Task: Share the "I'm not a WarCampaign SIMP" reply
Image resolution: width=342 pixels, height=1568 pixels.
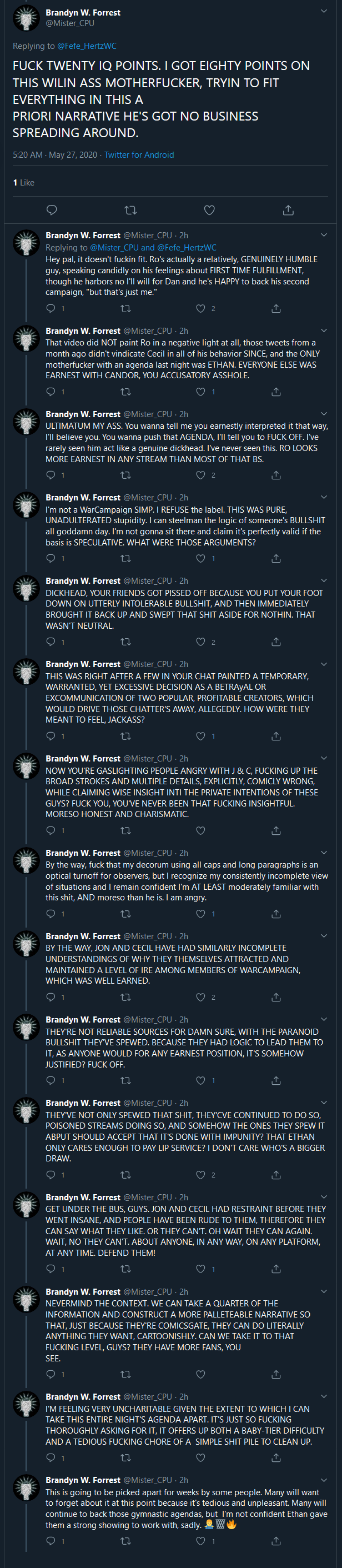Action: (276, 558)
